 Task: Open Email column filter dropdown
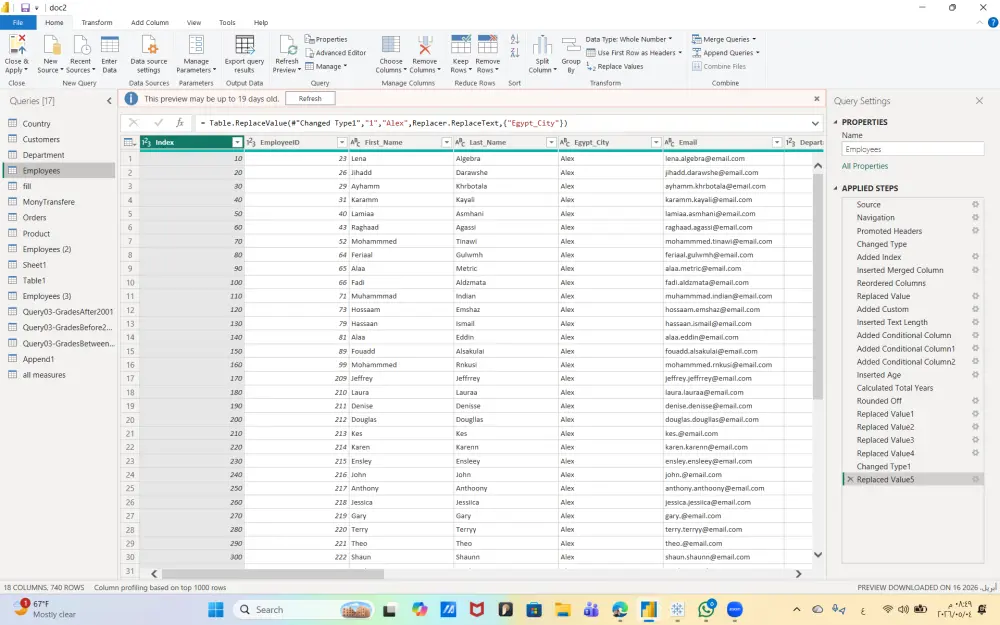[x=777, y=142]
